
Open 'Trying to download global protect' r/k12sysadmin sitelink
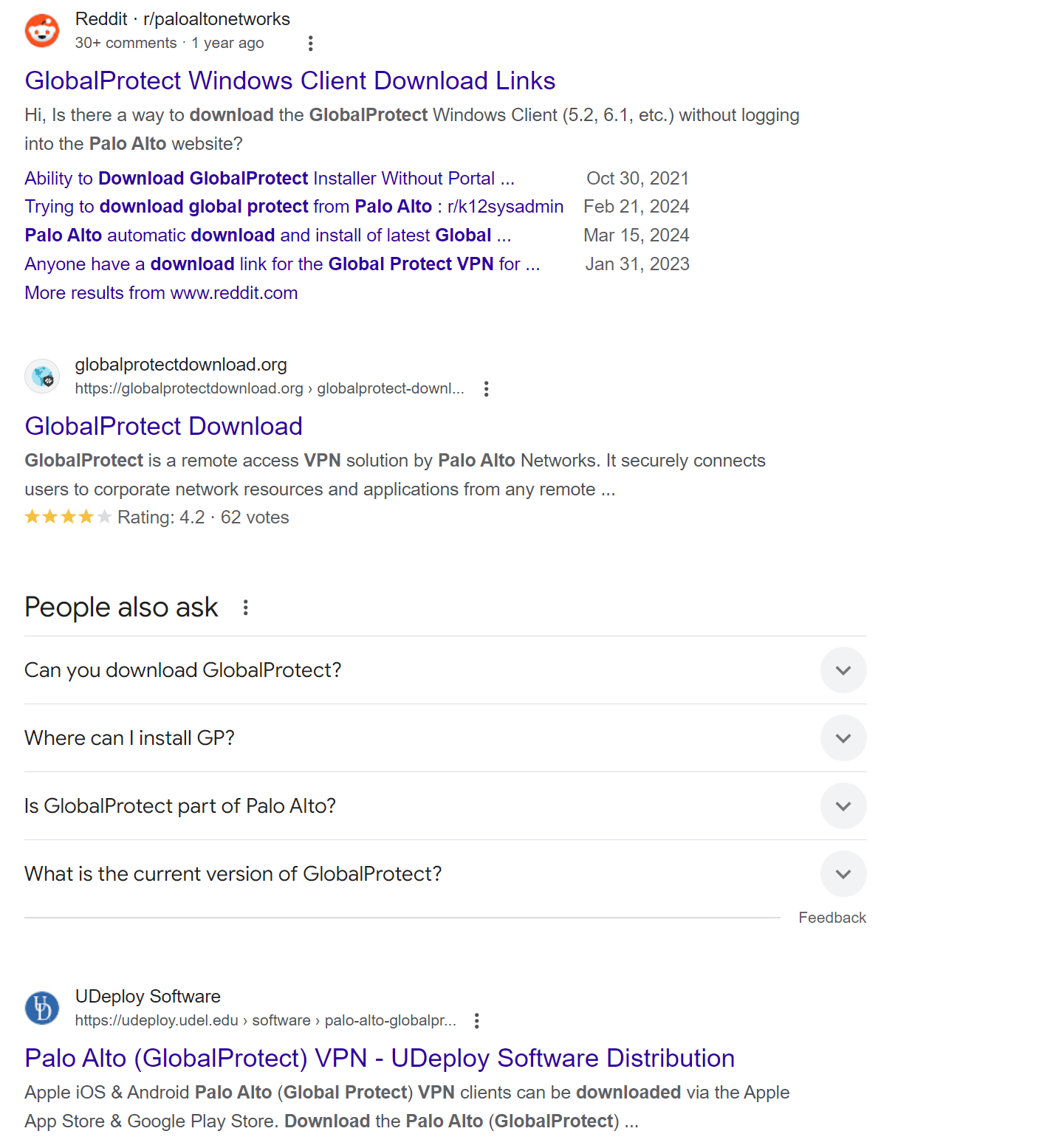[294, 206]
